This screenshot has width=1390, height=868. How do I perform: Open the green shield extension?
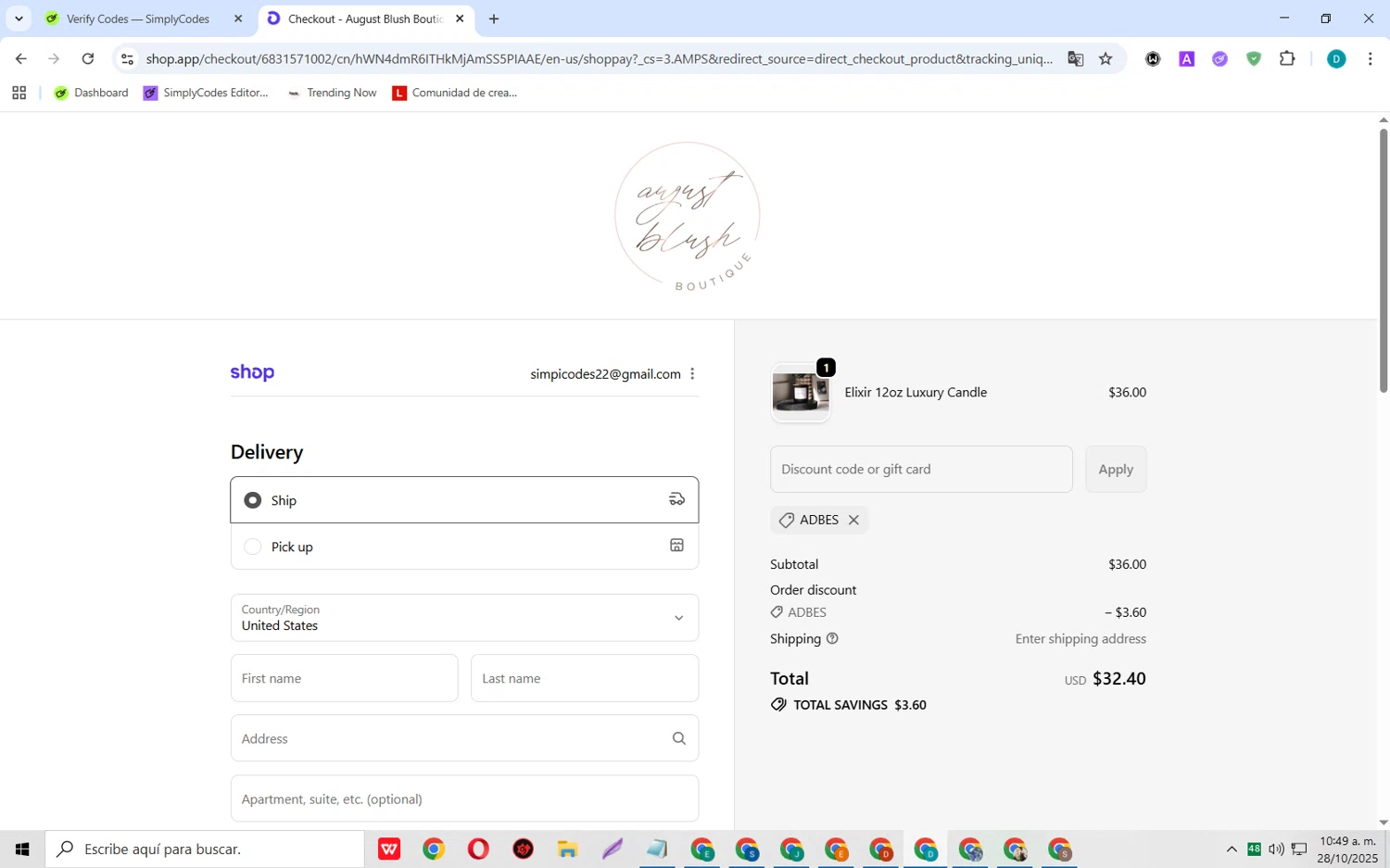pos(1254,58)
